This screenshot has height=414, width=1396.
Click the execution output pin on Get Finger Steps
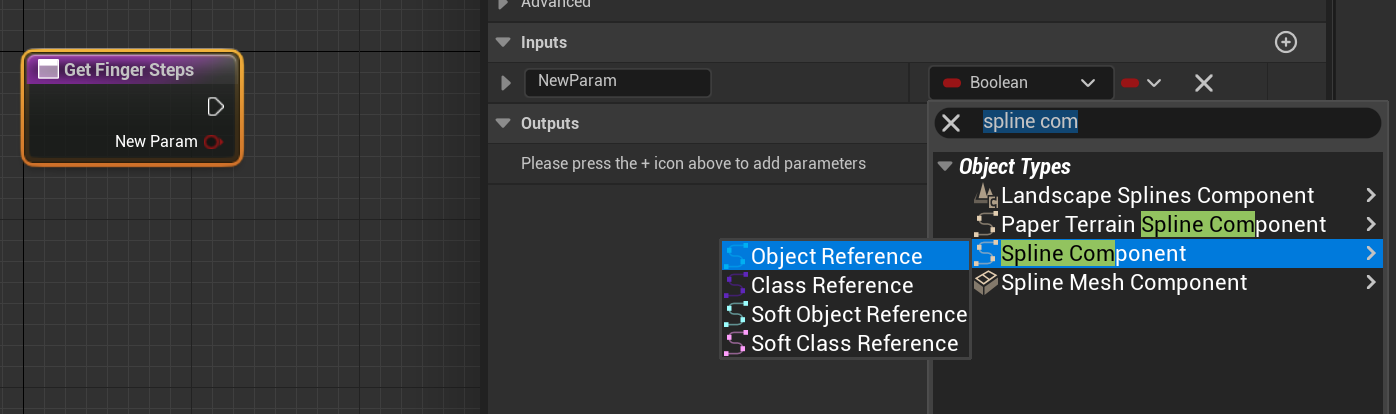coord(215,106)
